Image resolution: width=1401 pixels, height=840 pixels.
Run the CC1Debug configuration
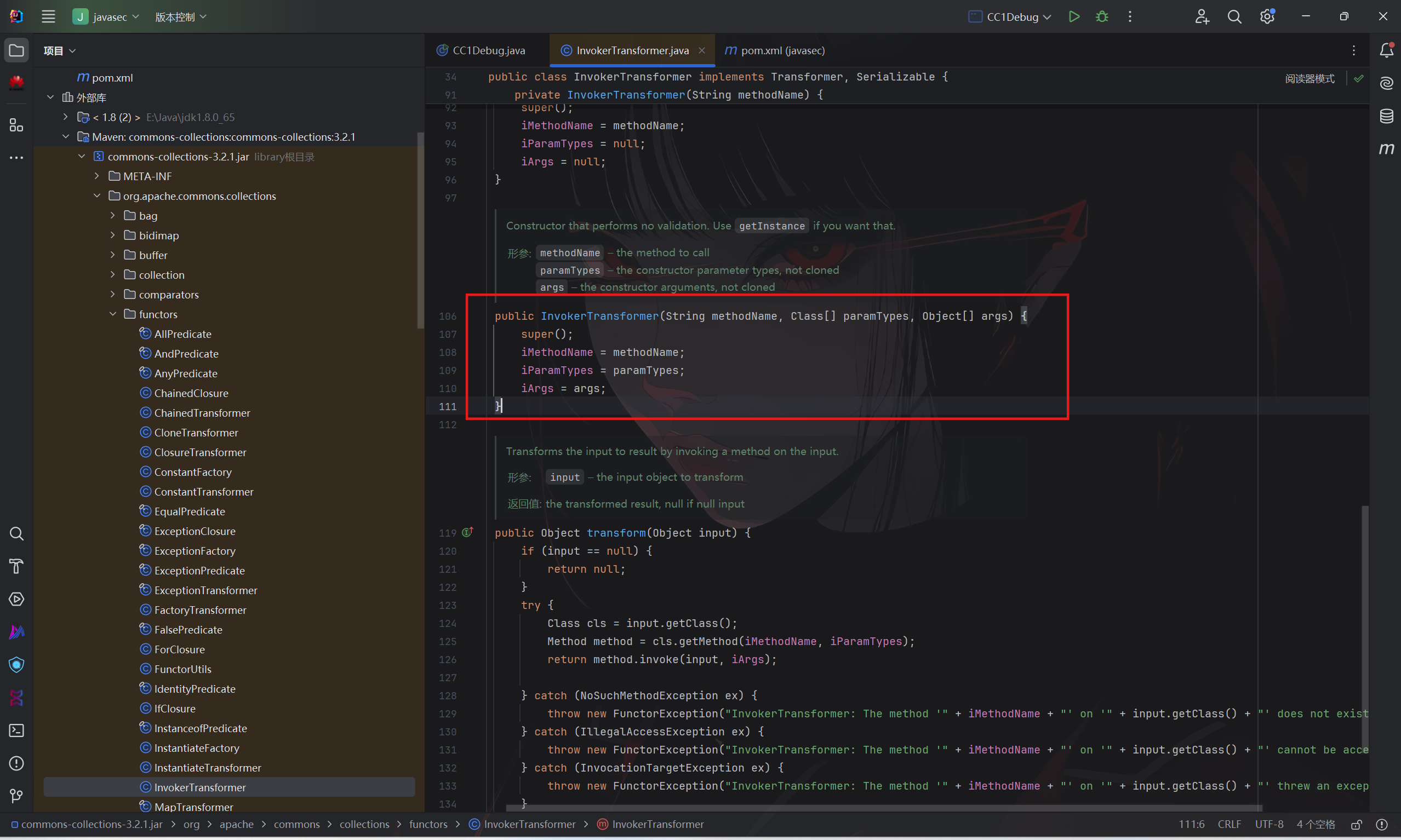1074,16
